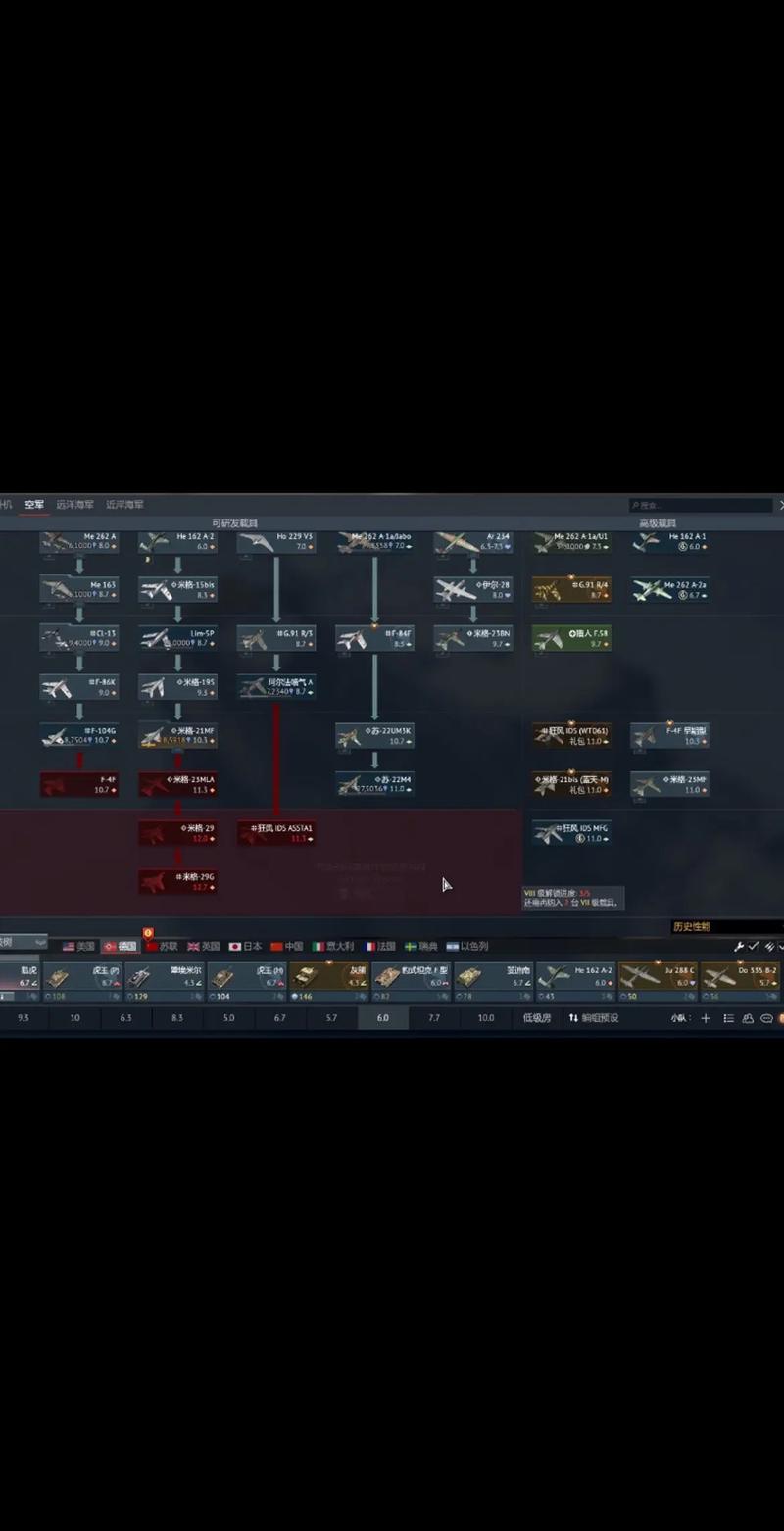This screenshot has width=784, height=1531.
Task: Select the F-4F Early premium aircraft
Action: [x=669, y=736]
